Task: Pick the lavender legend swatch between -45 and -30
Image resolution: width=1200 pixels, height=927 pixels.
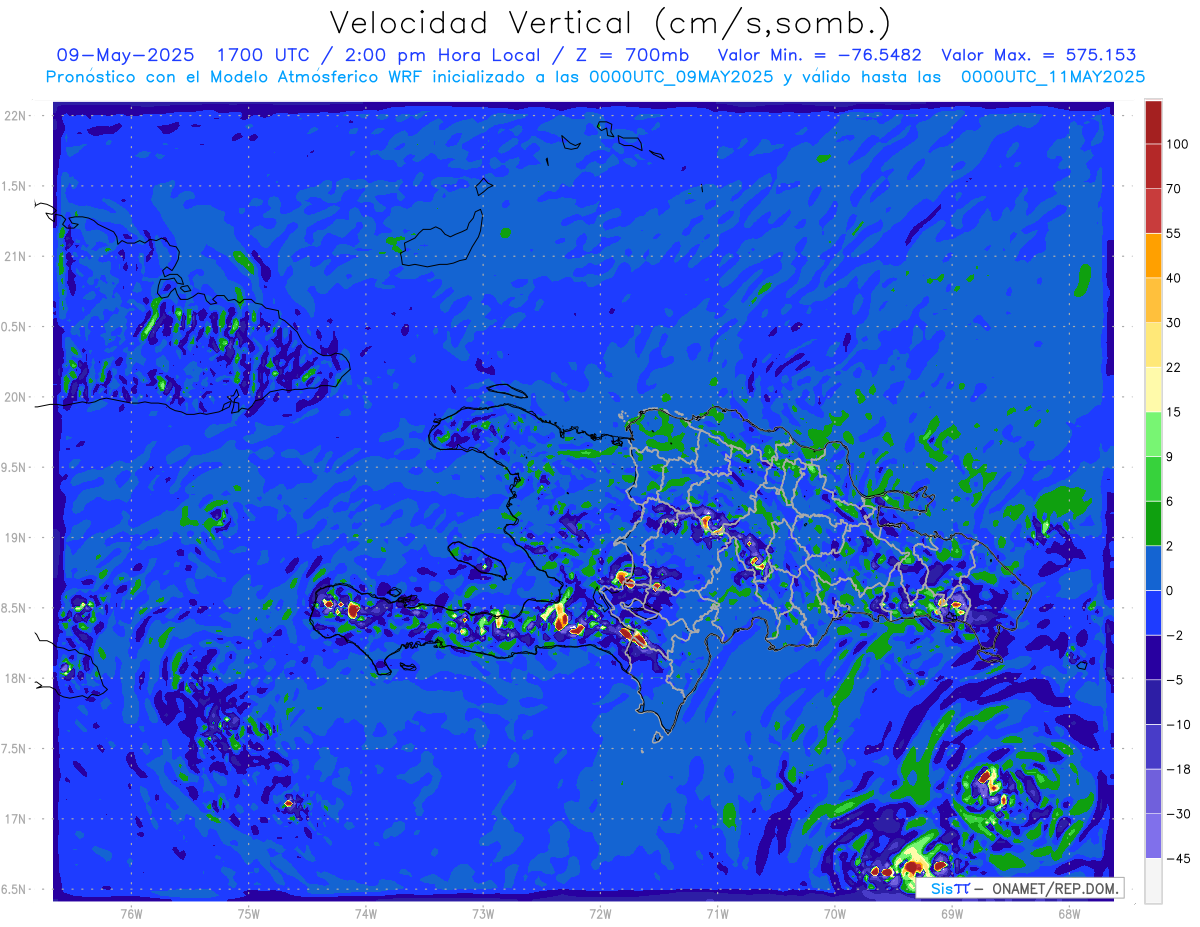Action: 1153,835
